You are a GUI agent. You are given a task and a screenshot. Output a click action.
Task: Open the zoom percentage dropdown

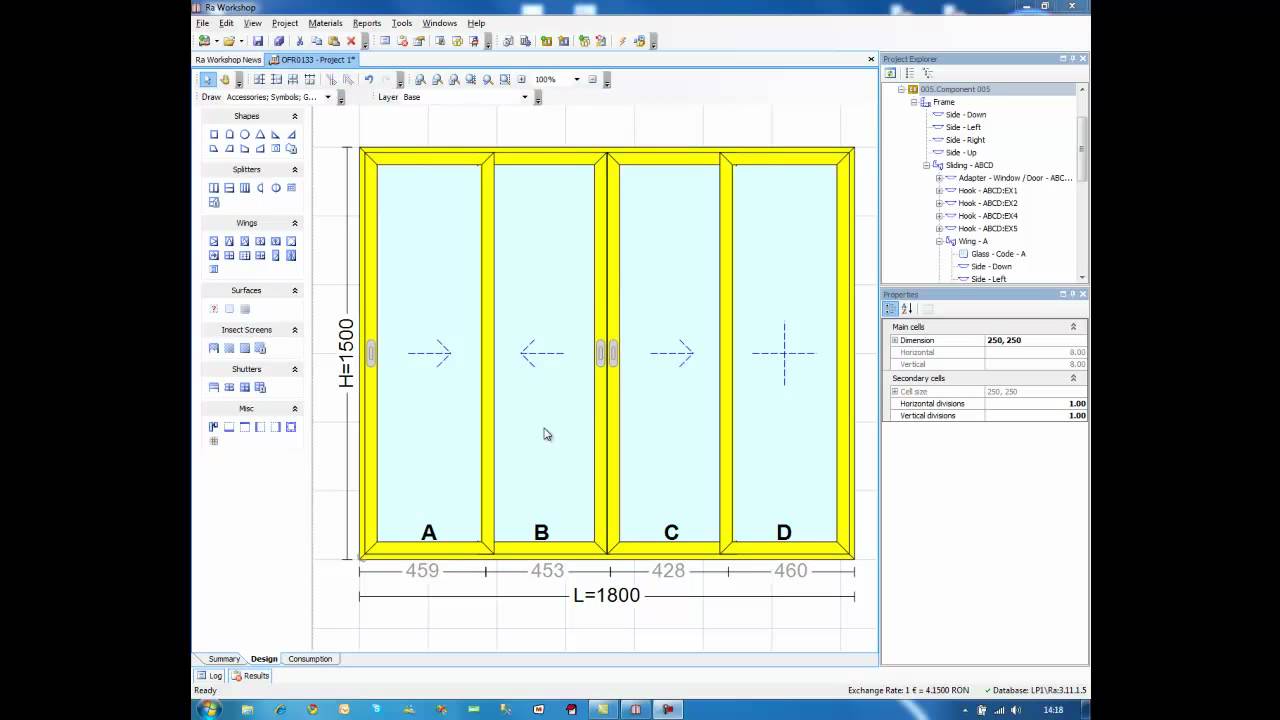coord(576,79)
